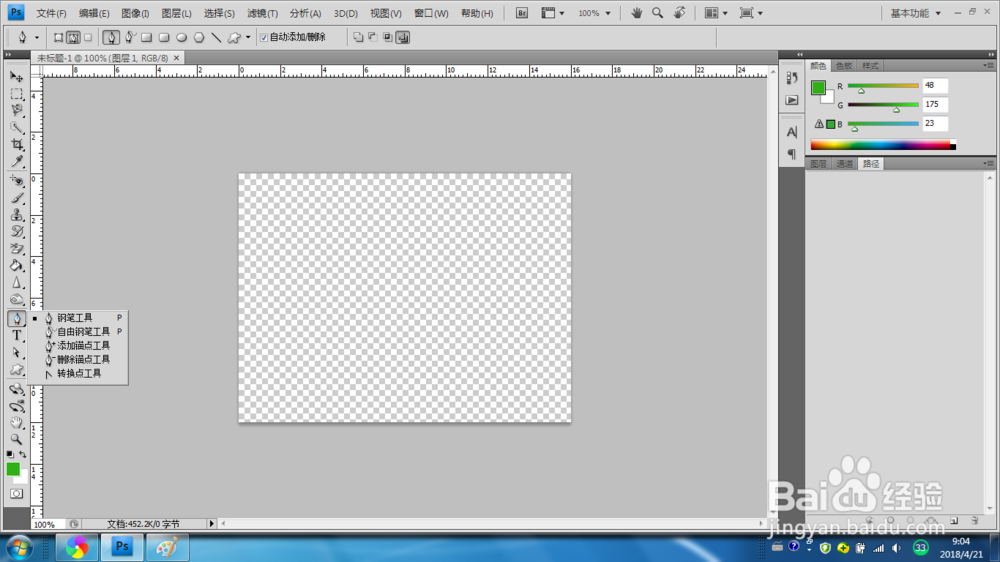The image size is (1000, 562).
Task: Toggle the 自动添加/删除 checkbox
Action: point(264,38)
